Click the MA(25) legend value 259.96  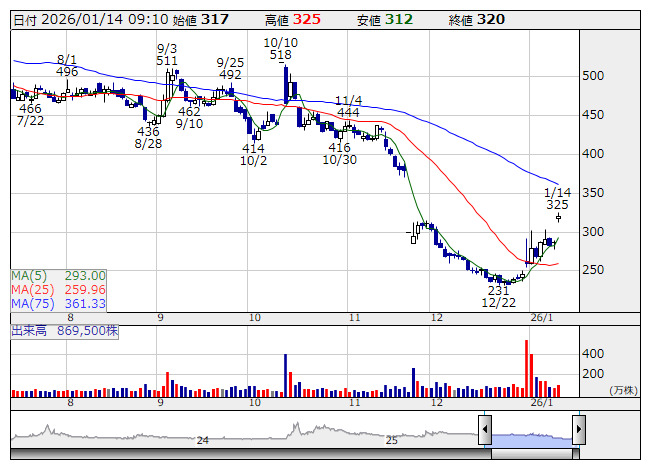(x=85, y=290)
